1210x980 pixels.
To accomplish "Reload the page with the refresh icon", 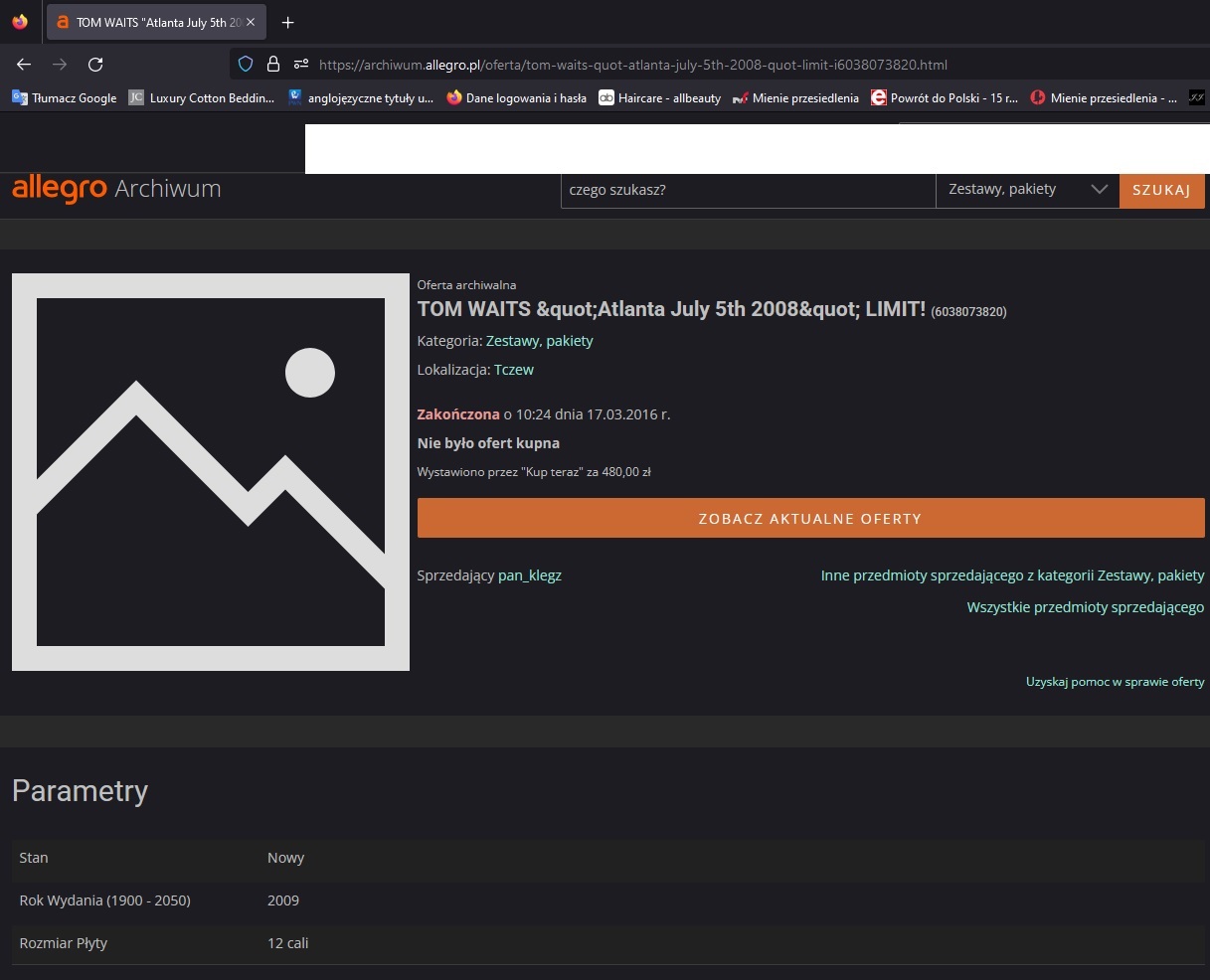I will [95, 65].
